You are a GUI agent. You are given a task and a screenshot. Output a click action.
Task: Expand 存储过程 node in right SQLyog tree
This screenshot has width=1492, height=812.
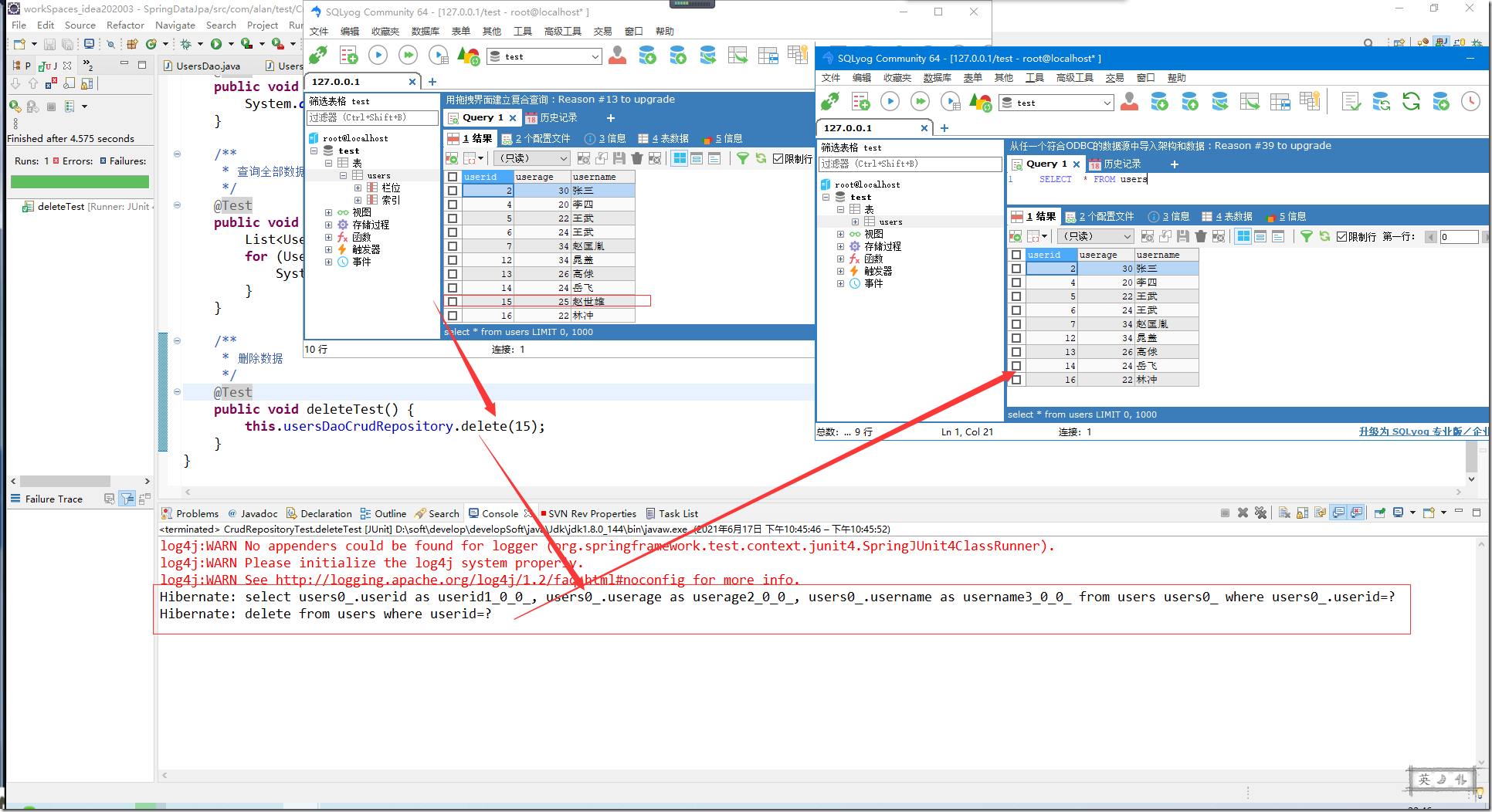[x=840, y=246]
